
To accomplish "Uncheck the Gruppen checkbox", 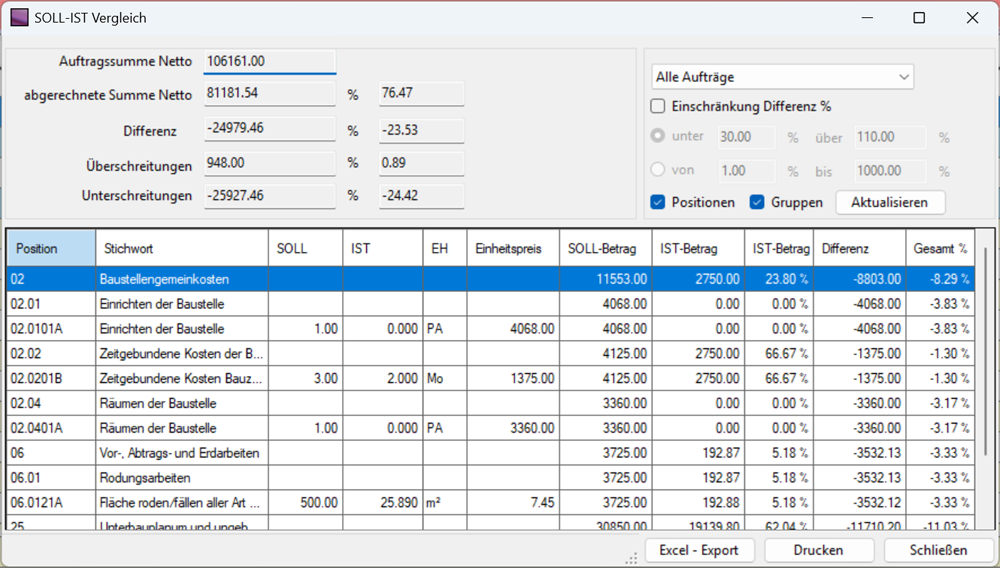I will click(x=757, y=202).
